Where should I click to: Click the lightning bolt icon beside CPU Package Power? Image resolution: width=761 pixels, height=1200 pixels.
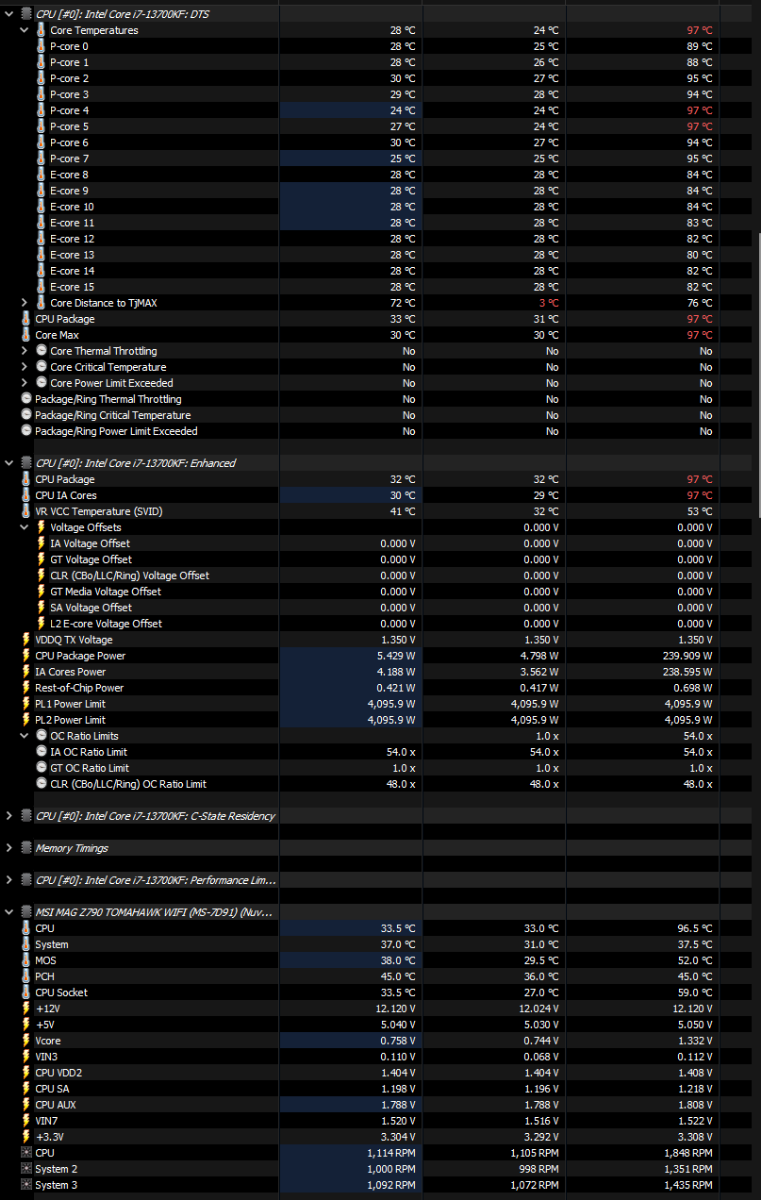pyautogui.click(x=26, y=655)
